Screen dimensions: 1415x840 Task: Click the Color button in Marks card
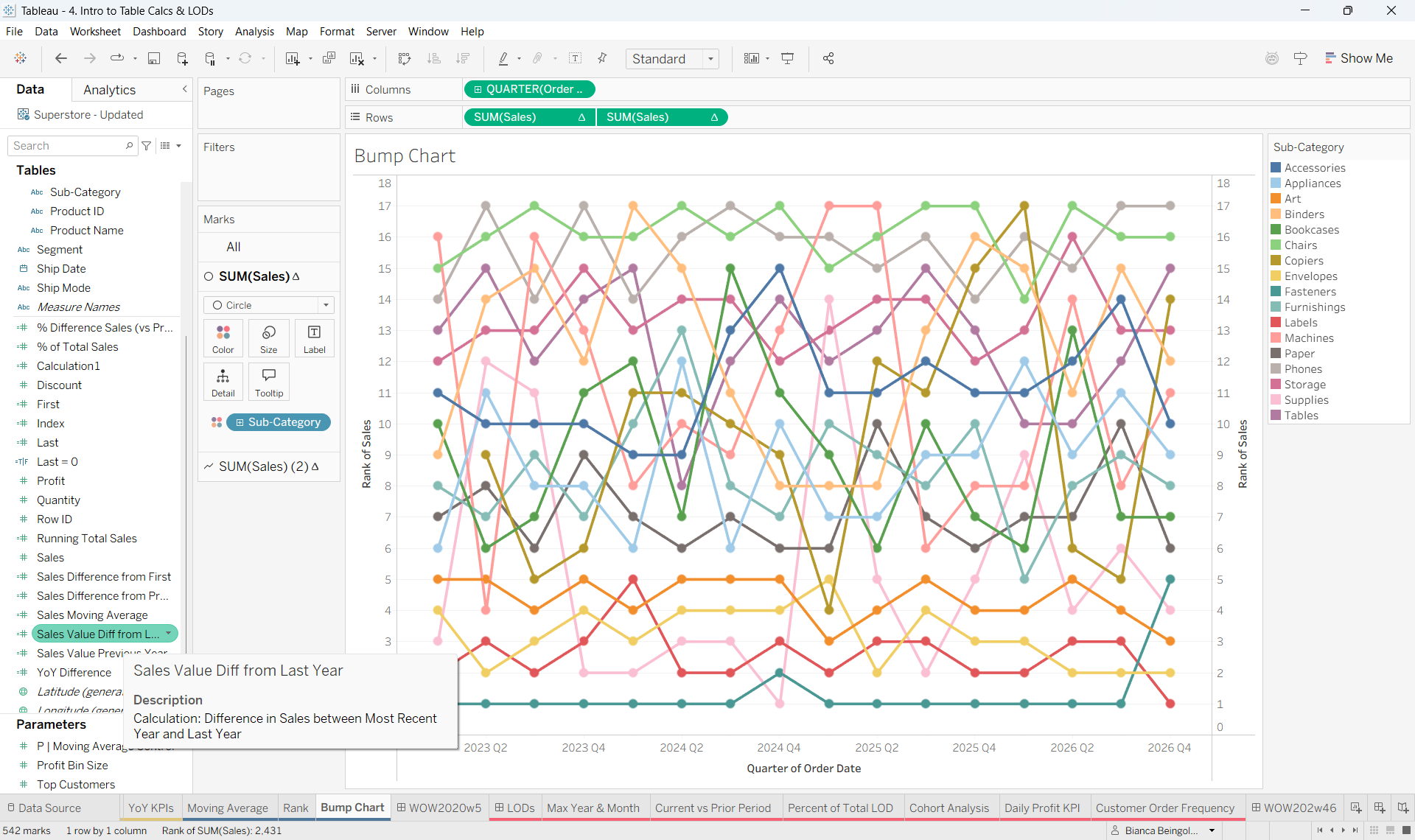[223, 338]
